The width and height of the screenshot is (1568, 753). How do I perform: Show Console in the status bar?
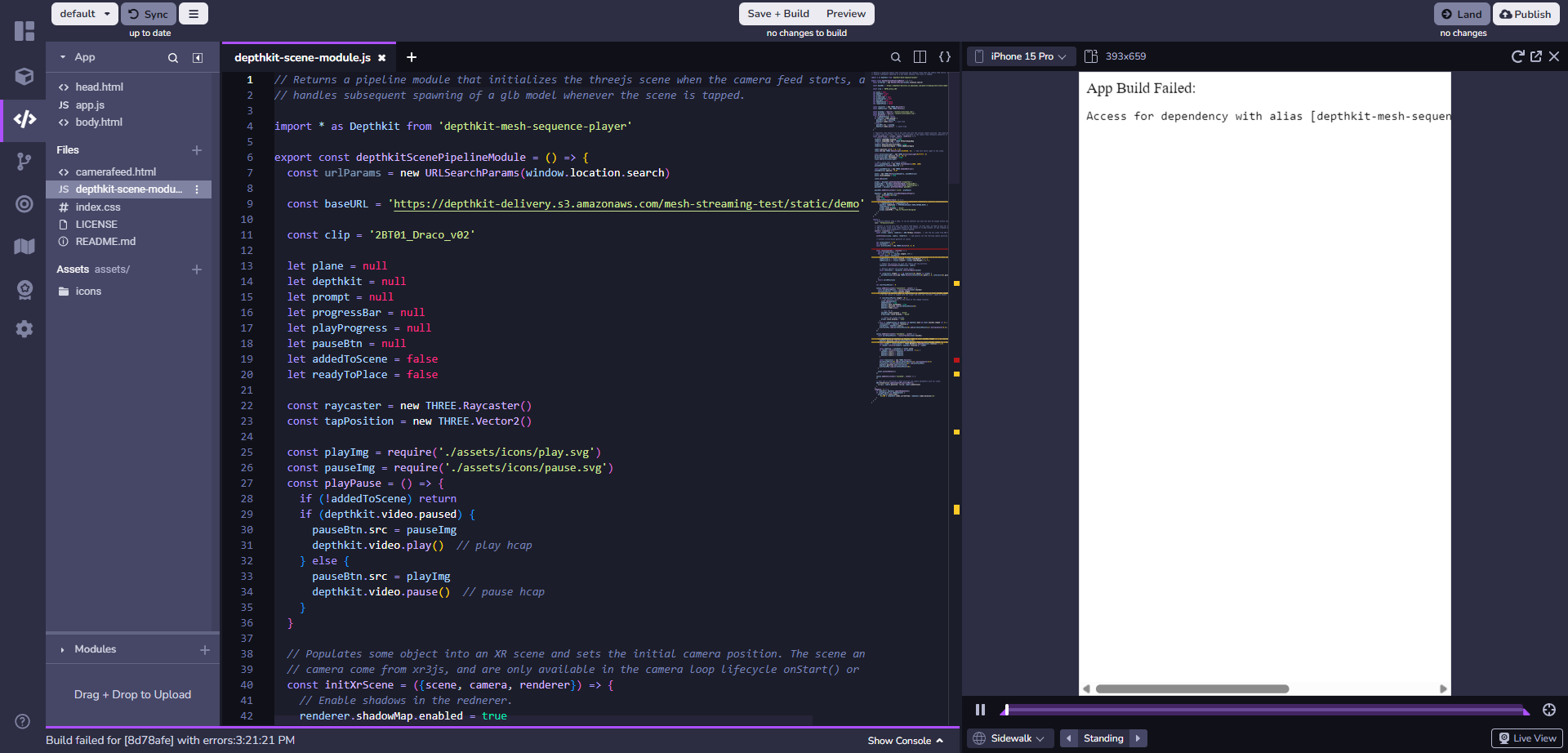(905, 741)
